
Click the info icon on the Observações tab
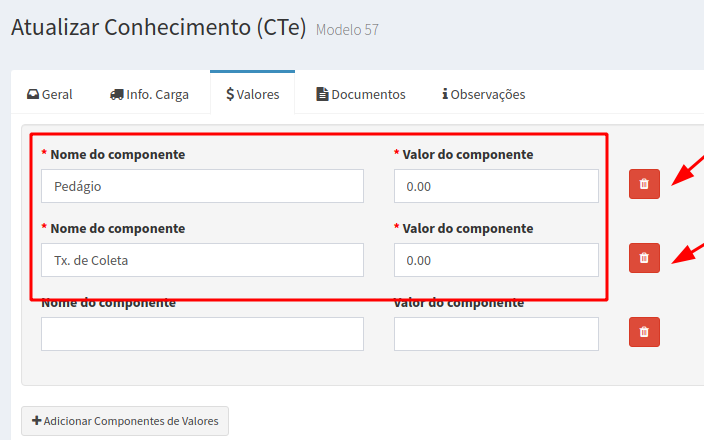click(444, 95)
